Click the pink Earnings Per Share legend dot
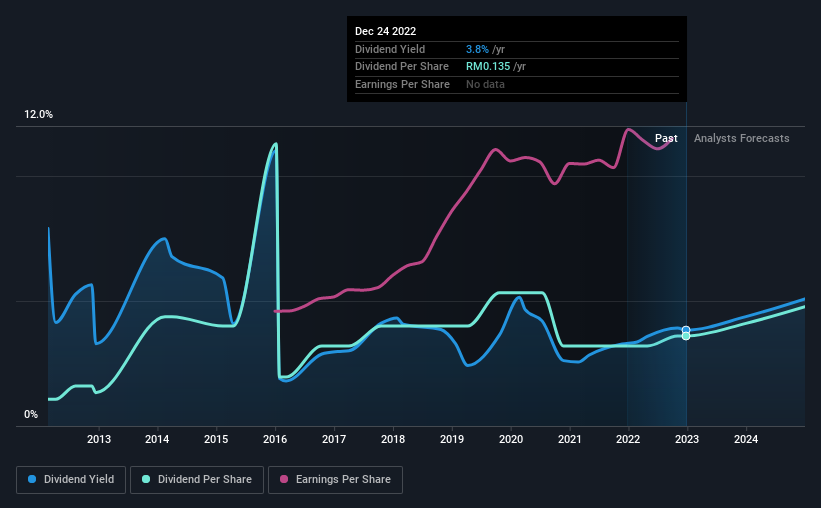 [x=284, y=479]
